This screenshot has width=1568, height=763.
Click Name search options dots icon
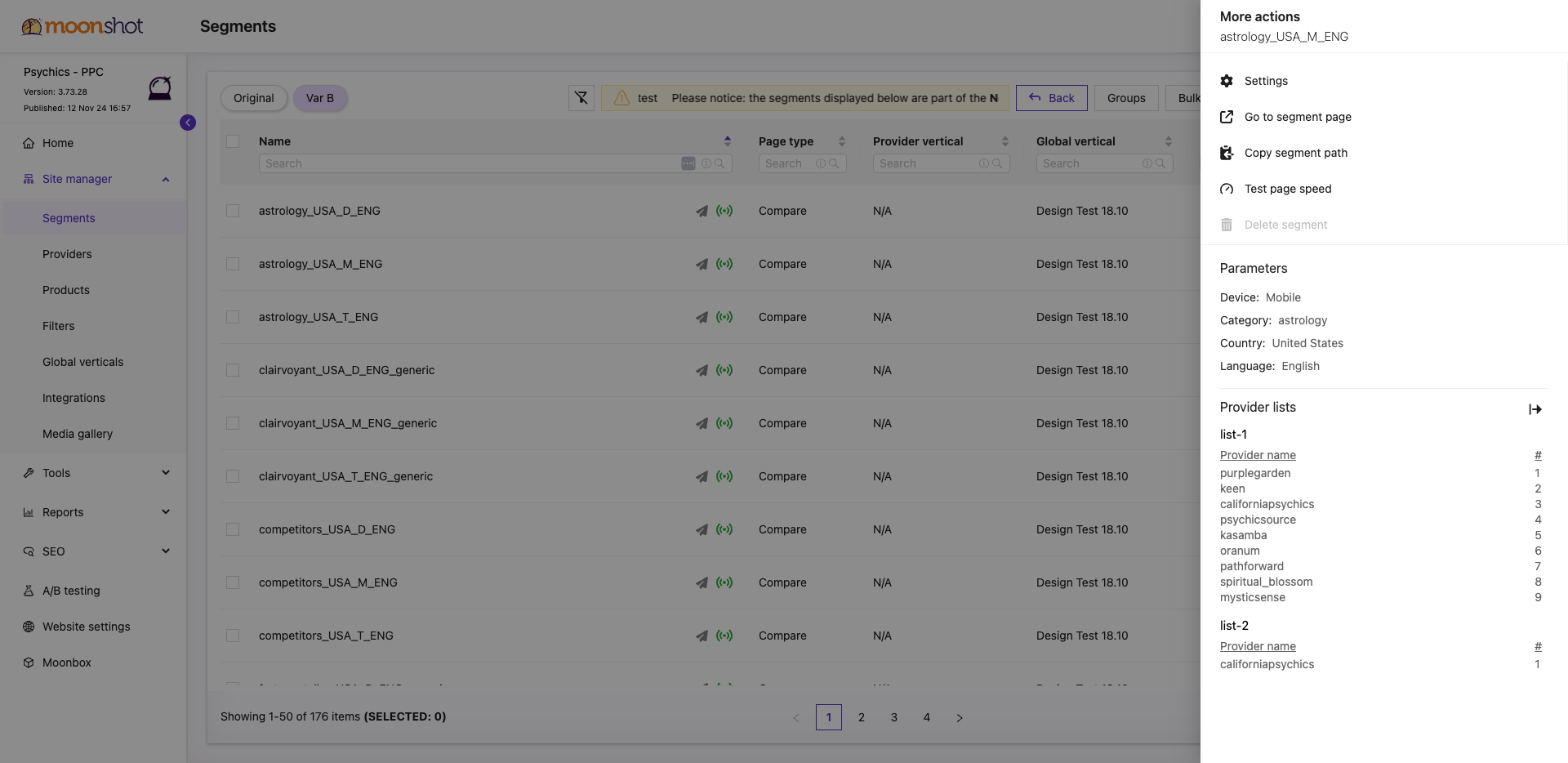tap(688, 163)
